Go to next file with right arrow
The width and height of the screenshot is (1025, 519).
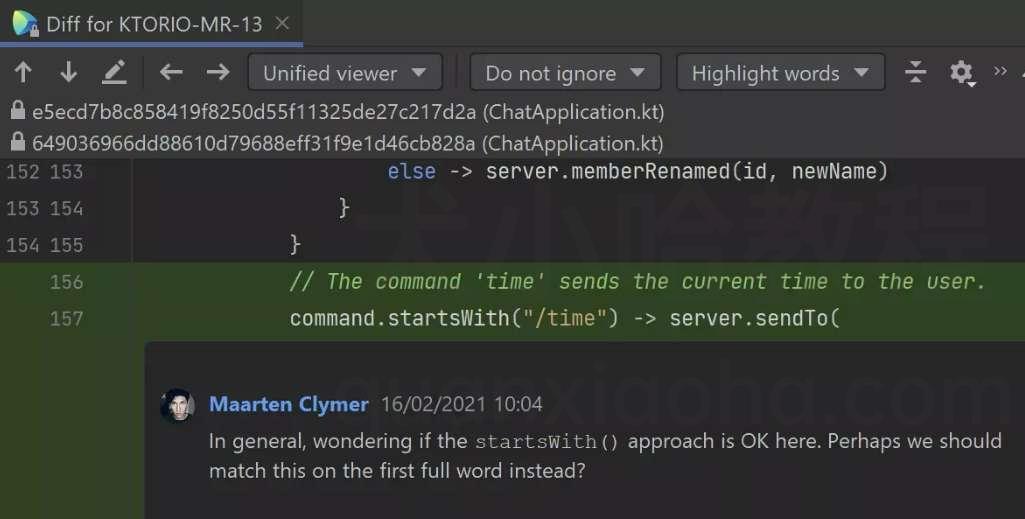pos(218,72)
